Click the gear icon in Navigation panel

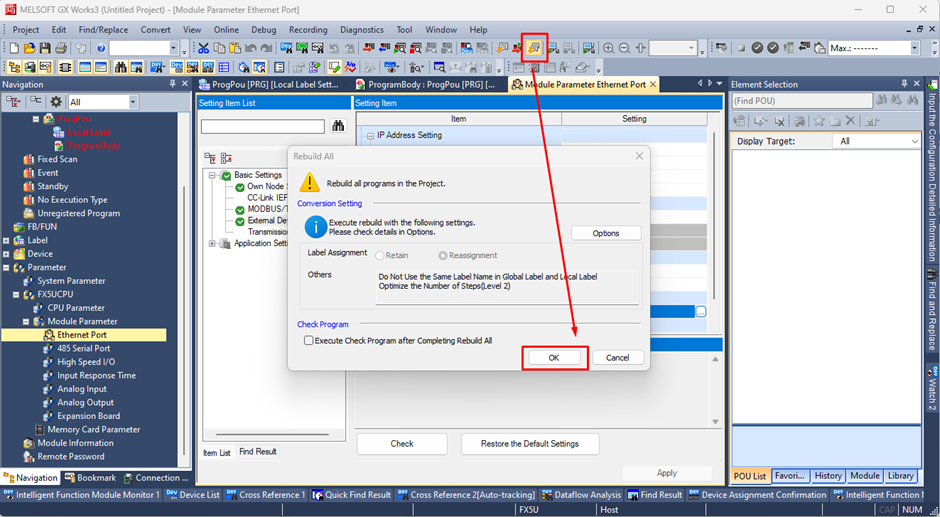click(56, 102)
